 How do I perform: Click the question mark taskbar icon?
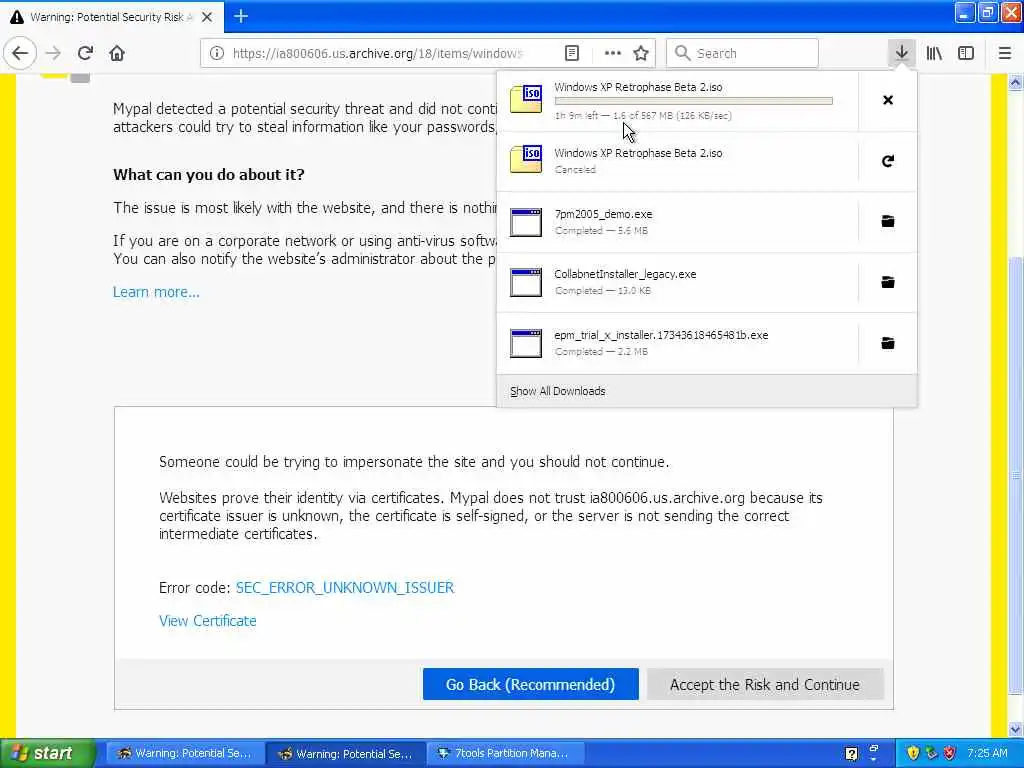(x=851, y=754)
